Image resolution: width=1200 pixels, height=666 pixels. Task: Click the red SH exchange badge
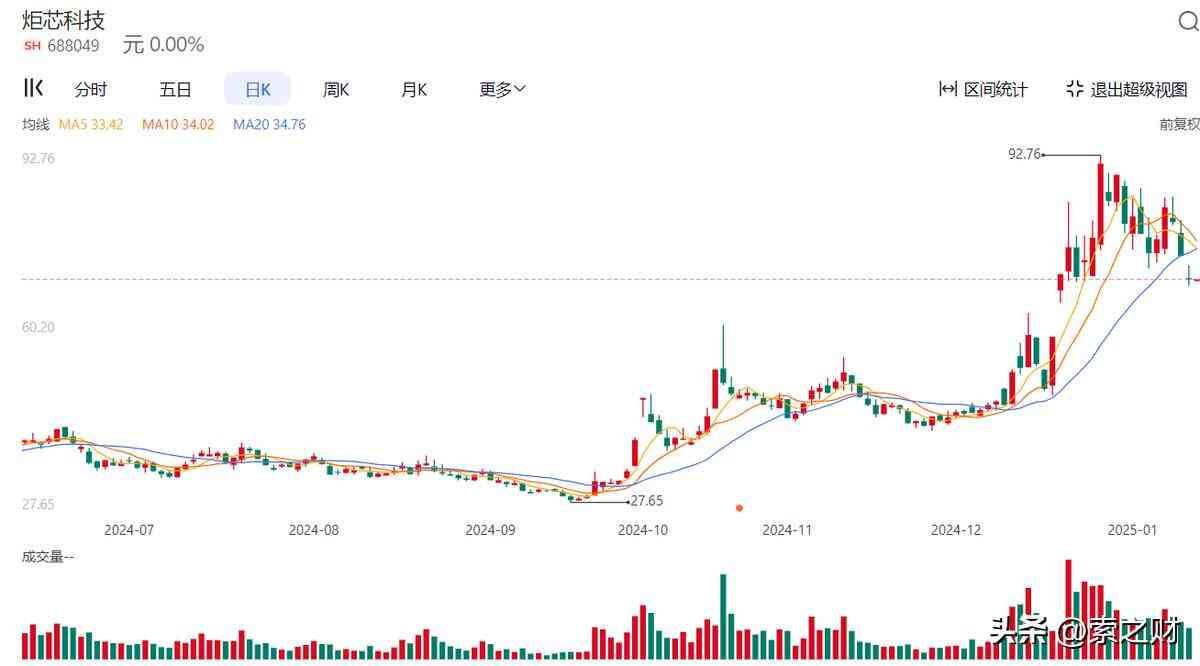point(32,46)
